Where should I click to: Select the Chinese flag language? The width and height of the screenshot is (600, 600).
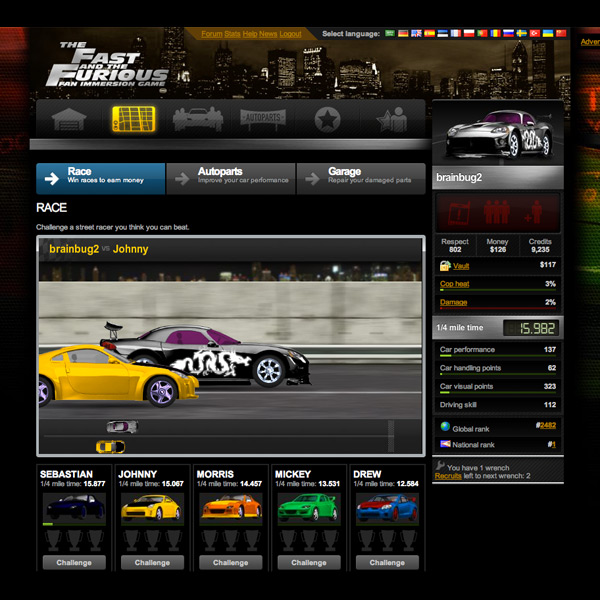coord(561,33)
